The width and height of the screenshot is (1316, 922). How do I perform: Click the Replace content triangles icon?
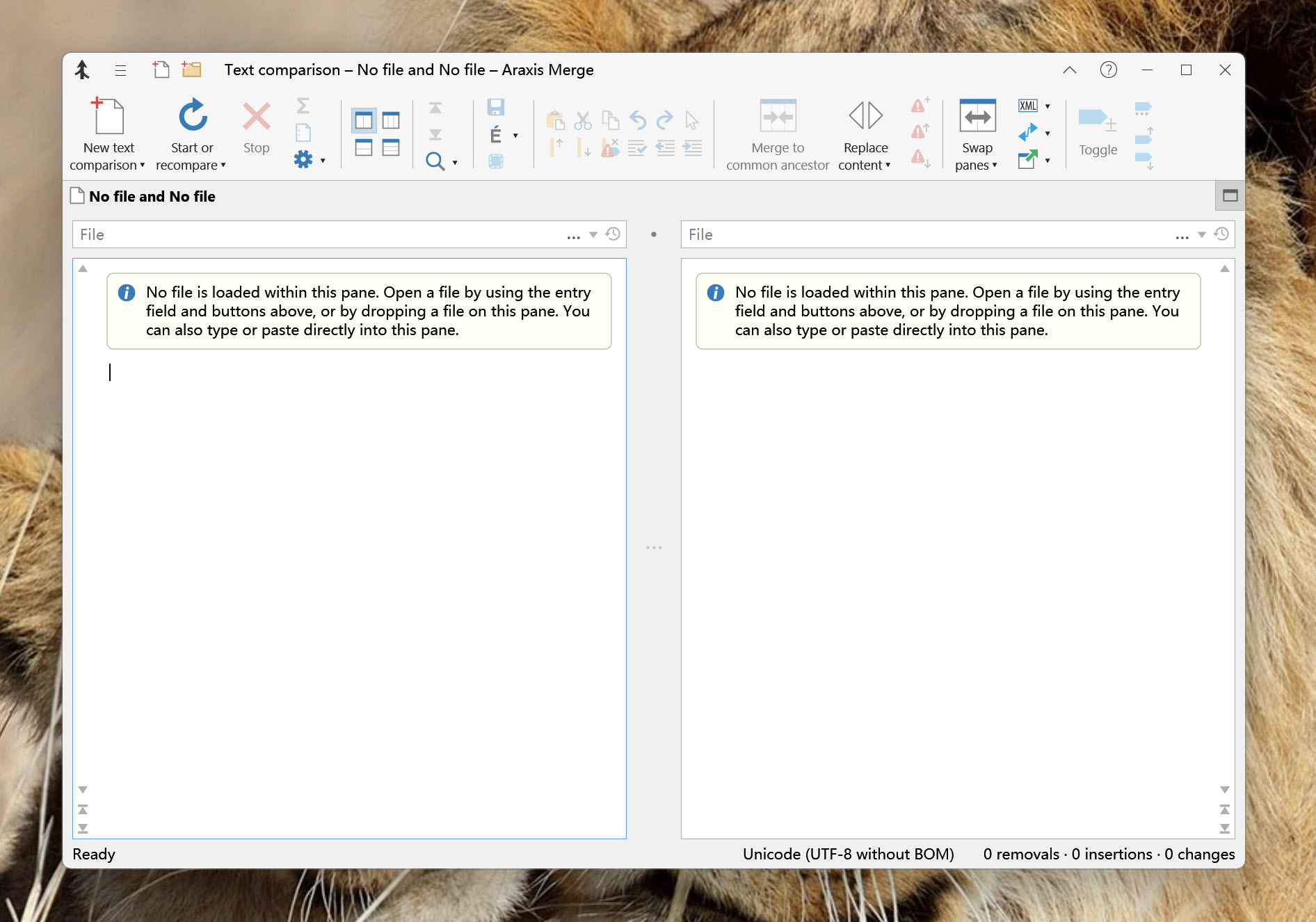point(865,115)
